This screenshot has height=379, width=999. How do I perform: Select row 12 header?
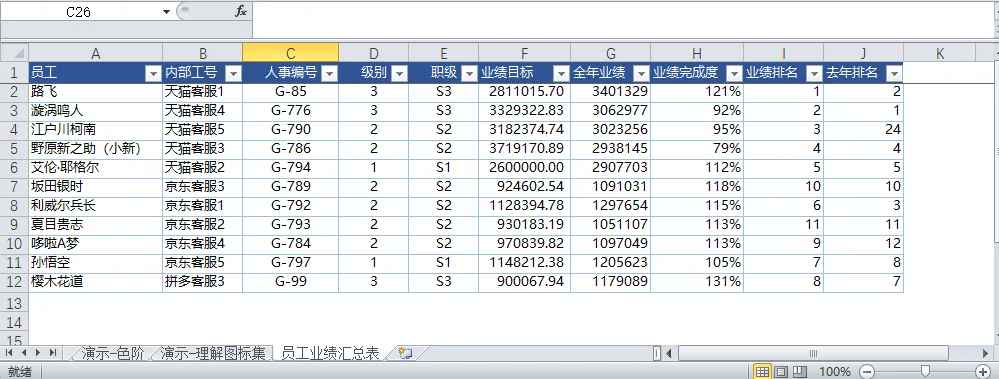tap(14, 281)
